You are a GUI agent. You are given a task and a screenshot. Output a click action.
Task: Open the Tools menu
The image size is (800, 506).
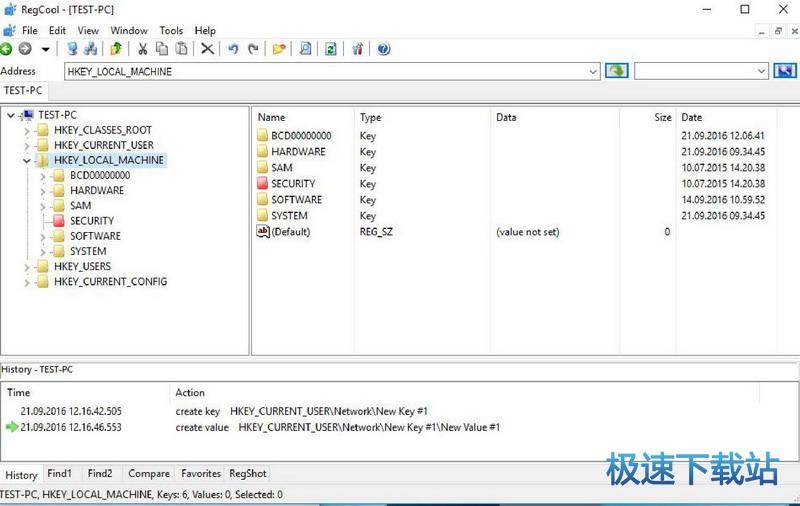click(x=171, y=31)
